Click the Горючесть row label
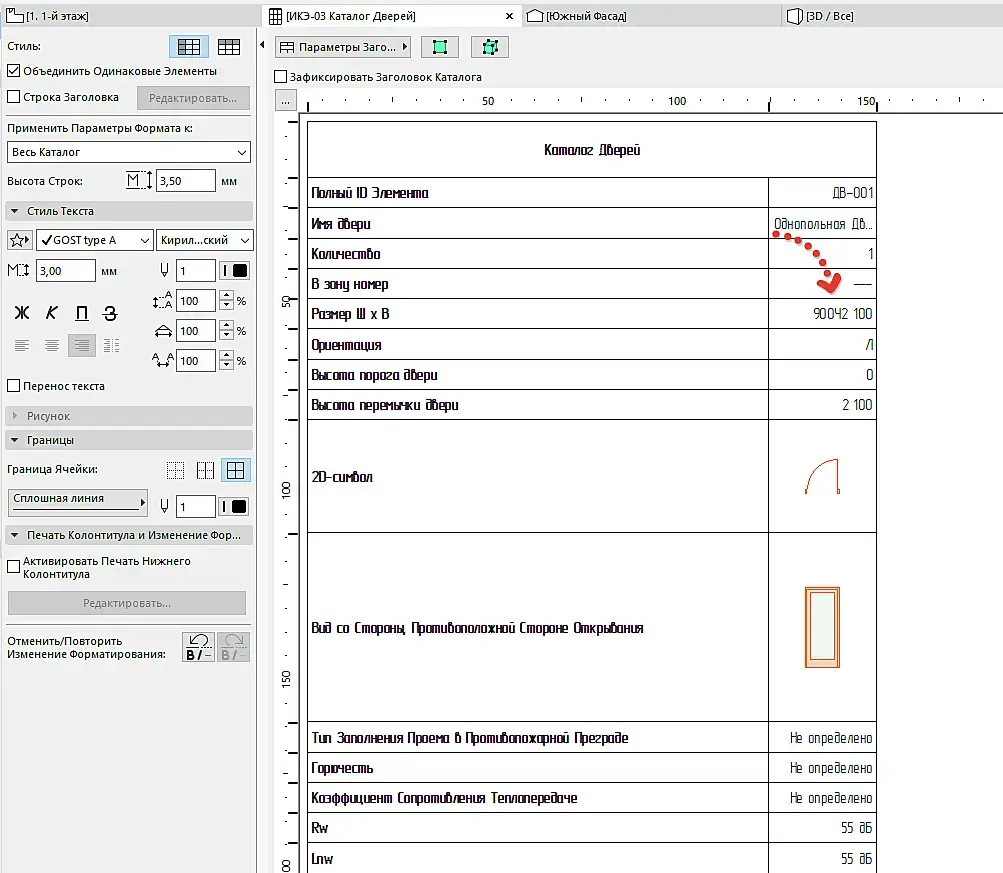 (342, 768)
